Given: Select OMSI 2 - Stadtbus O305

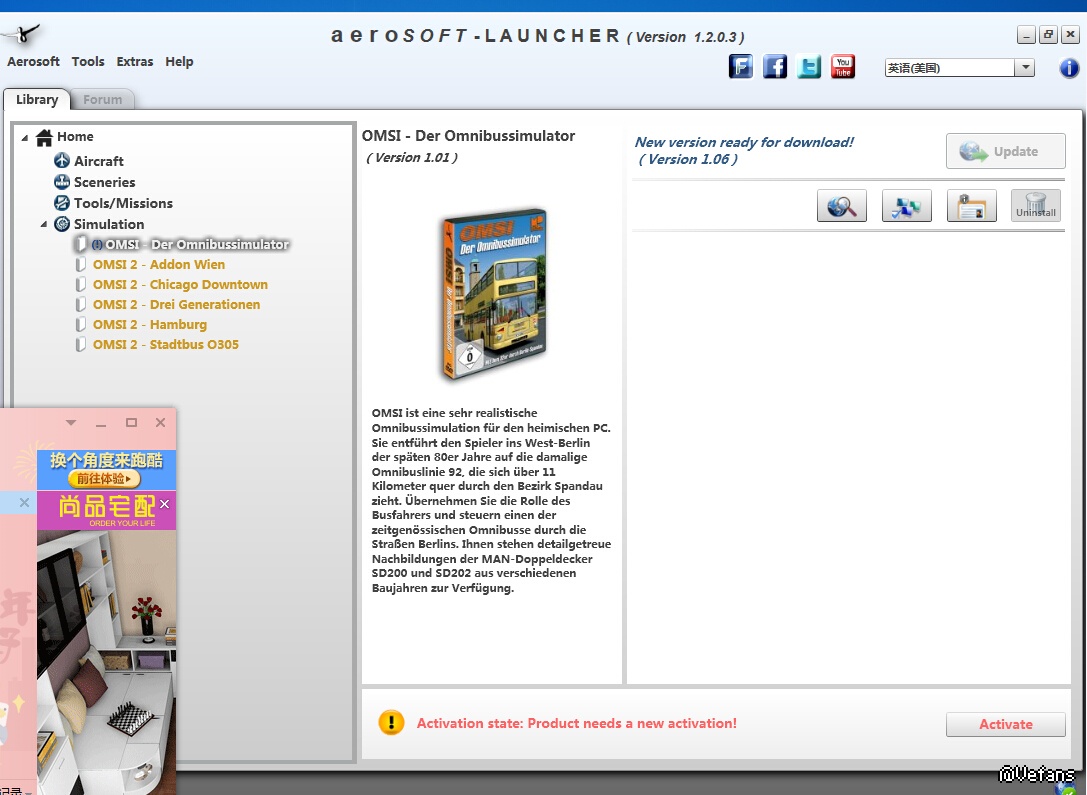Looking at the screenshot, I should click(166, 345).
